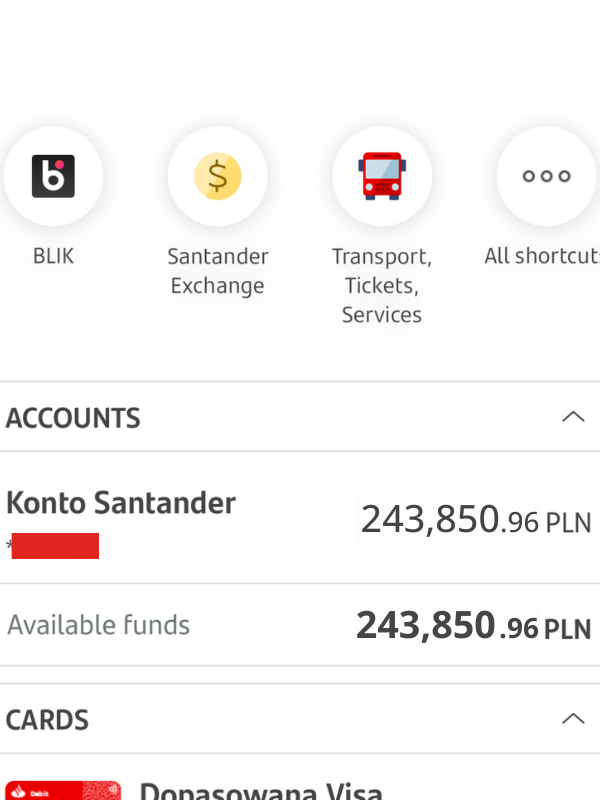Click the Konto Santander balance amount

pos(475,520)
